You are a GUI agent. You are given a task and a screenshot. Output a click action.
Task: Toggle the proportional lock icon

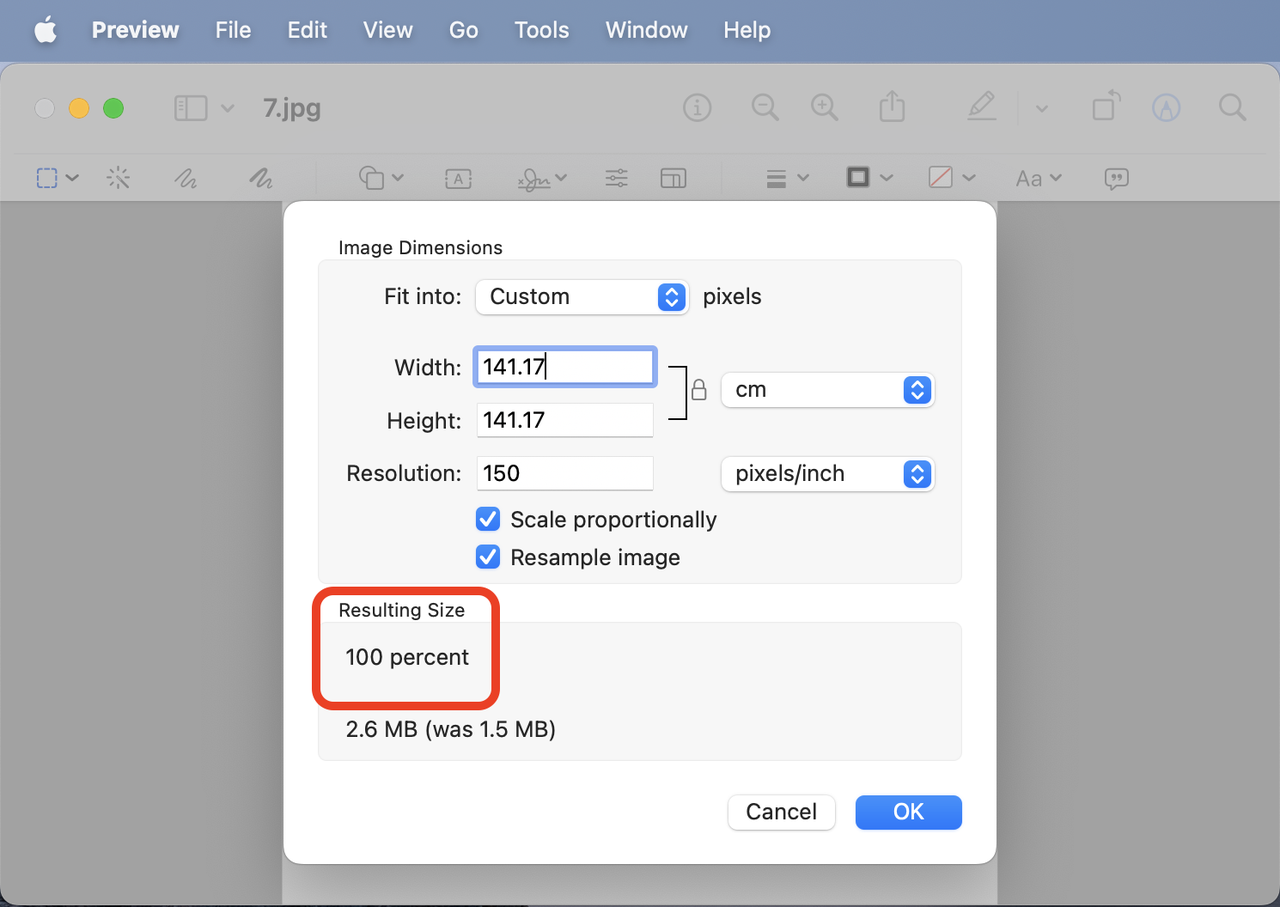pyautogui.click(x=699, y=389)
